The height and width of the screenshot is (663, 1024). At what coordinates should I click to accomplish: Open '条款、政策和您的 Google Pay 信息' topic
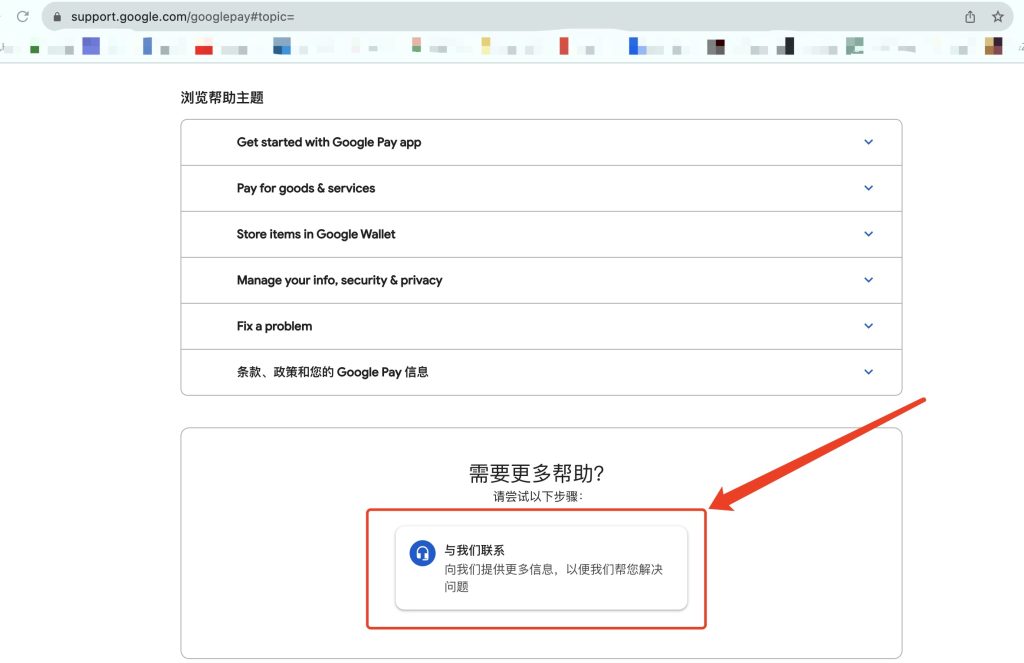click(x=332, y=372)
